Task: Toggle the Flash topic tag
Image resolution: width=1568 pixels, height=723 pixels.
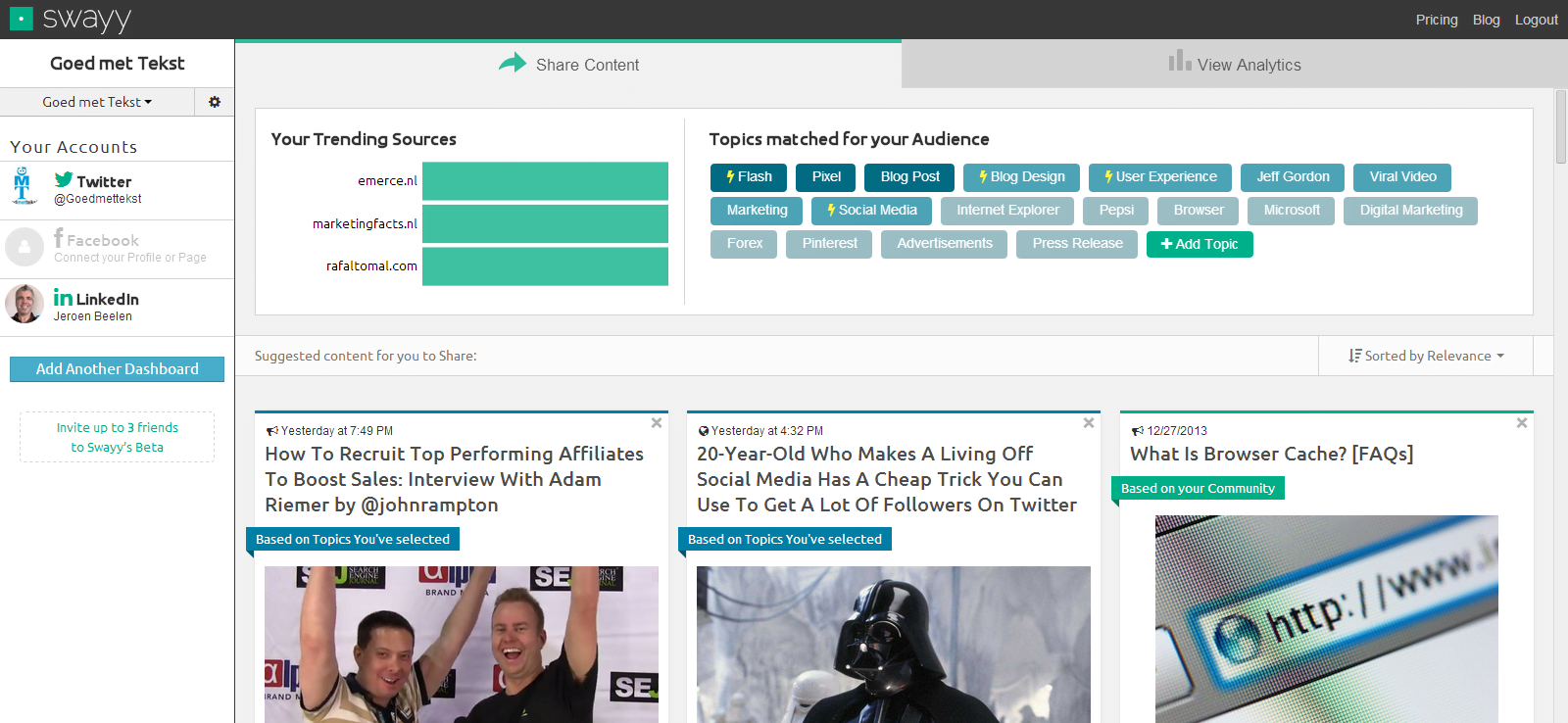Action: pyautogui.click(x=749, y=177)
